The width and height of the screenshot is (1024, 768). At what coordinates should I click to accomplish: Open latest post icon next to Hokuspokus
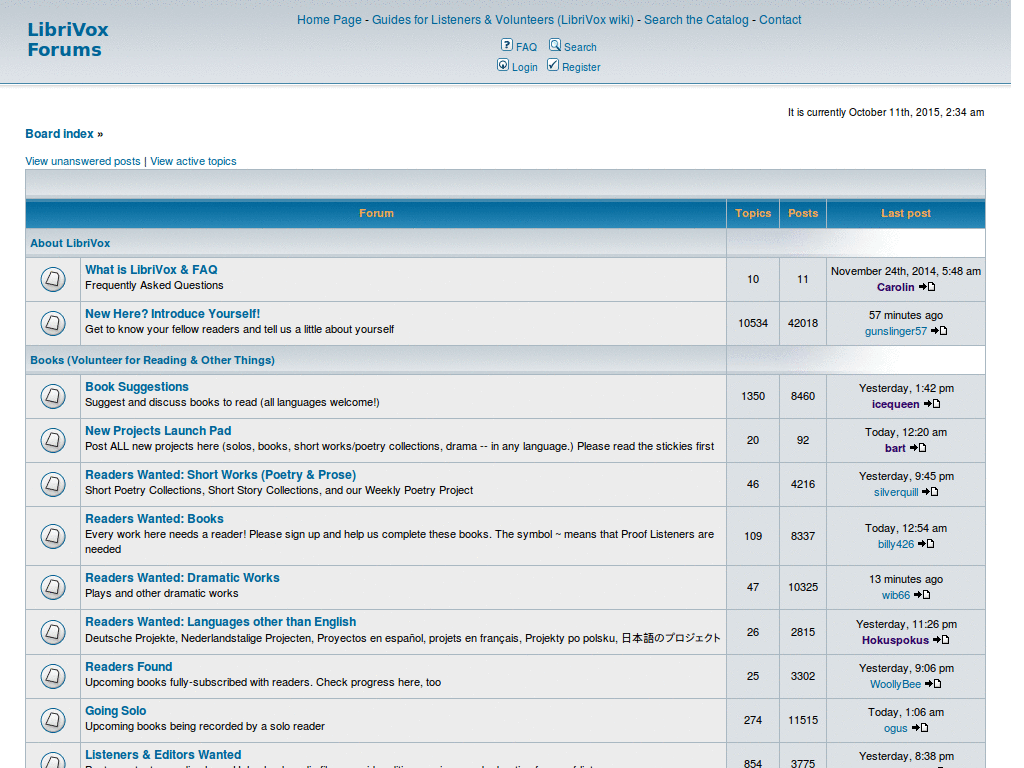pos(941,639)
